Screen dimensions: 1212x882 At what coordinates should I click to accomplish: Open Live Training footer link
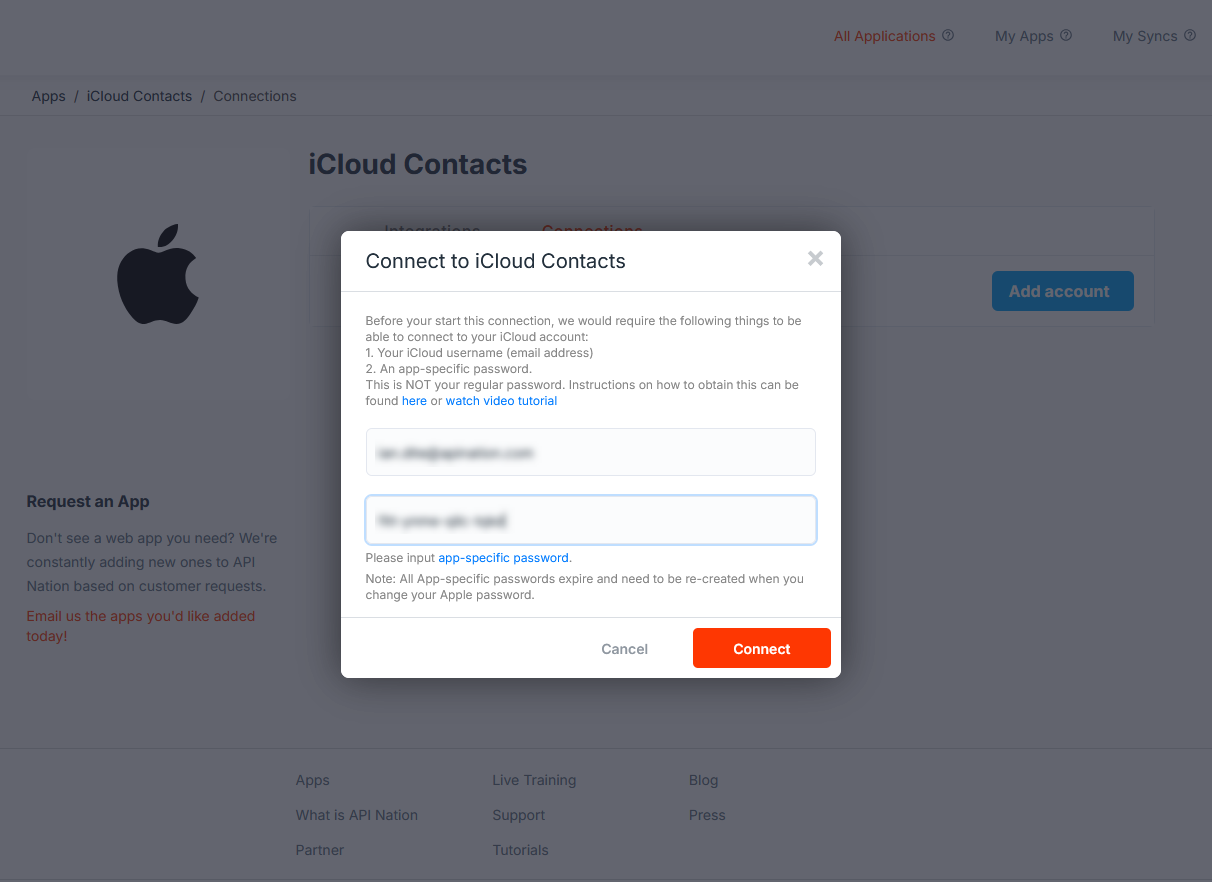pyautogui.click(x=534, y=780)
